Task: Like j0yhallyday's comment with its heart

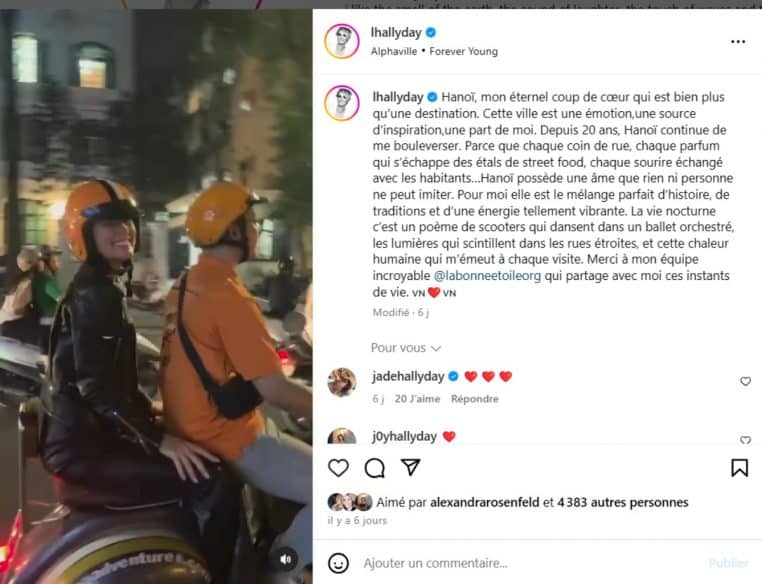Action: pyautogui.click(x=745, y=440)
